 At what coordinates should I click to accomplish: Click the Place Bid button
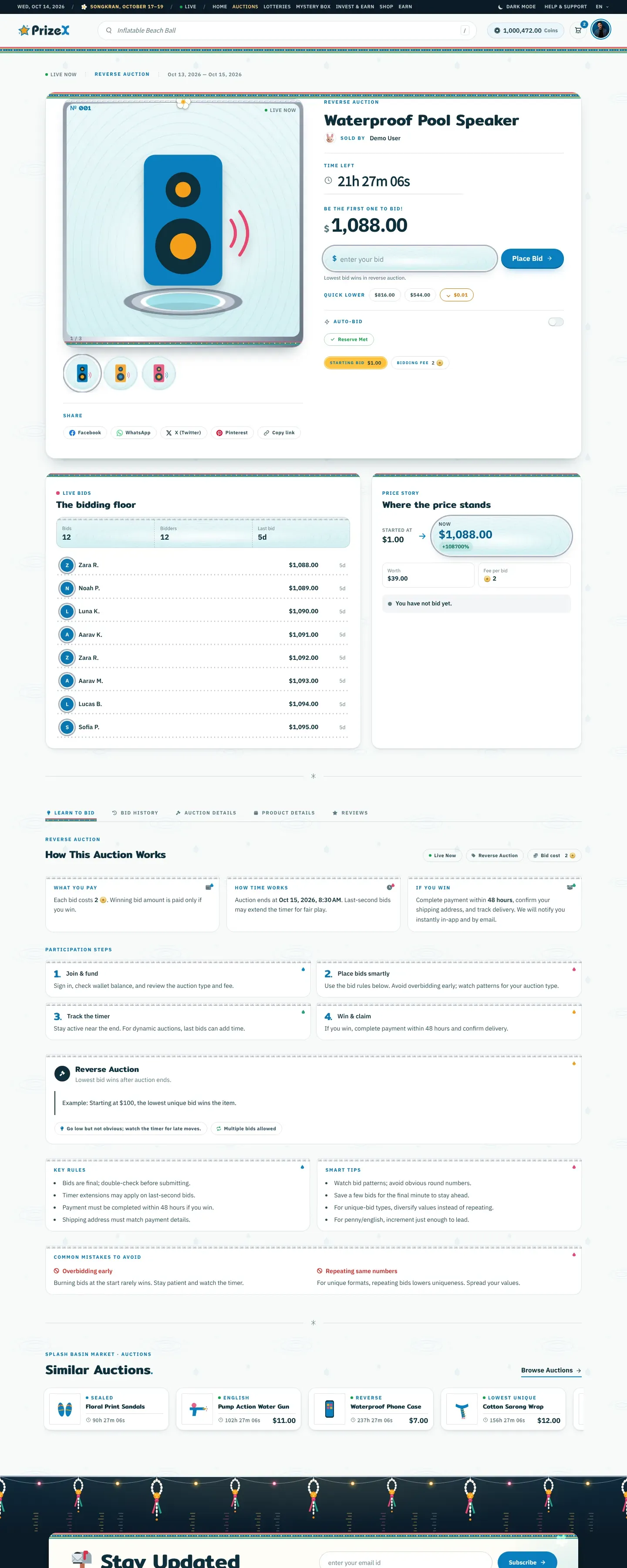[532, 259]
